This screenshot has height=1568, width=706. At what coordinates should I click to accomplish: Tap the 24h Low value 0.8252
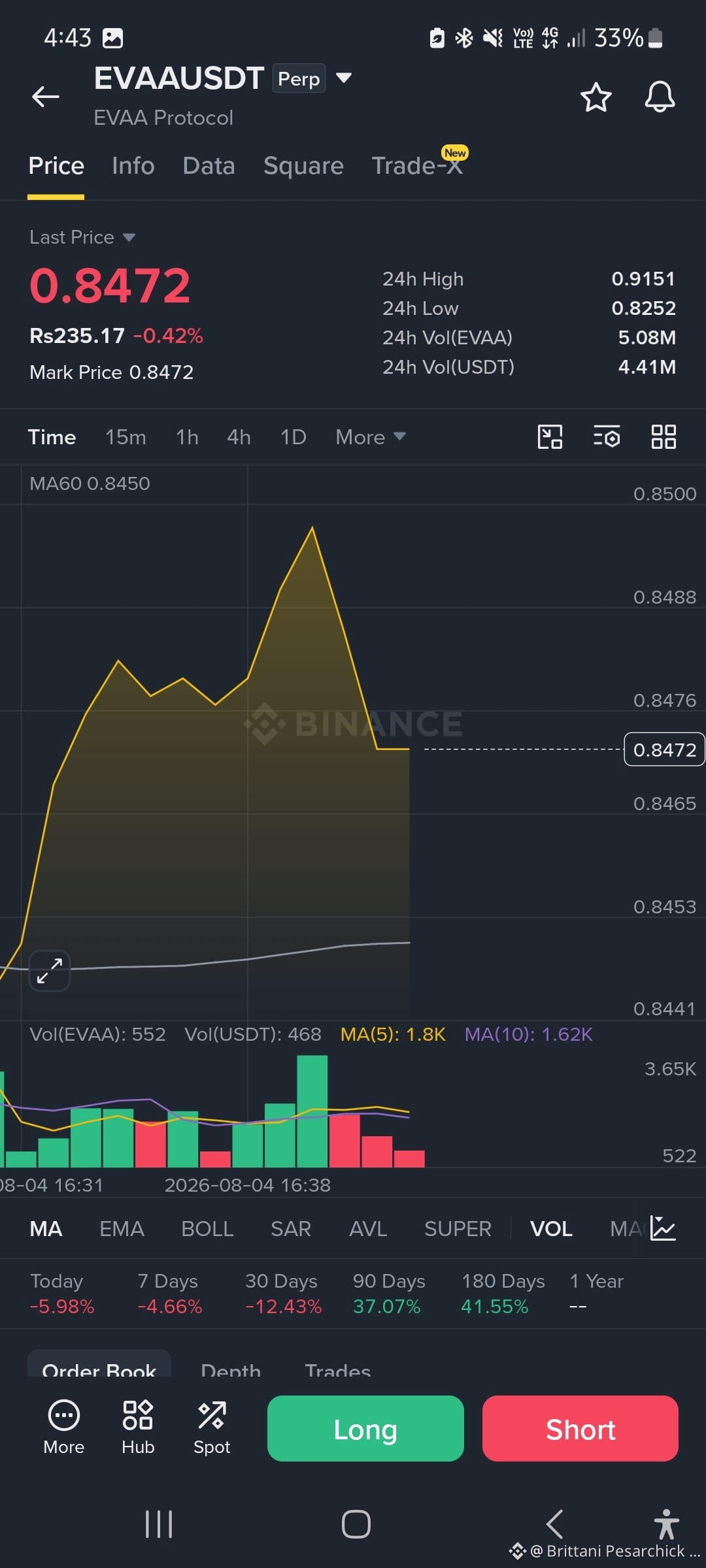[x=643, y=308]
